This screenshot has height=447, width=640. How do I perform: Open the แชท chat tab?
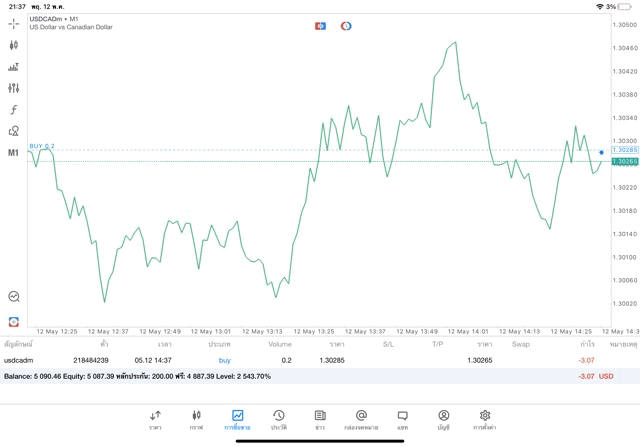click(x=402, y=419)
